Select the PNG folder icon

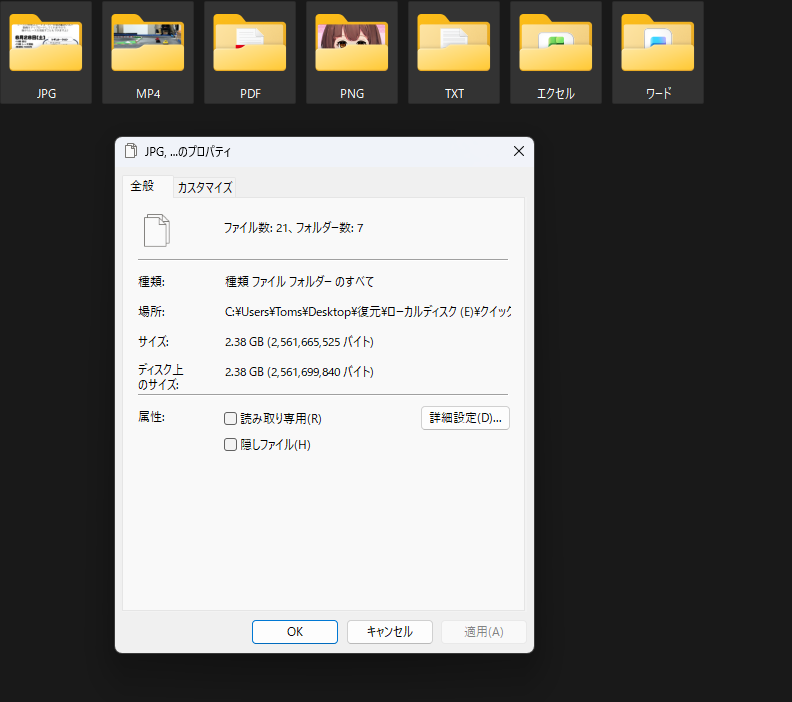point(352,45)
